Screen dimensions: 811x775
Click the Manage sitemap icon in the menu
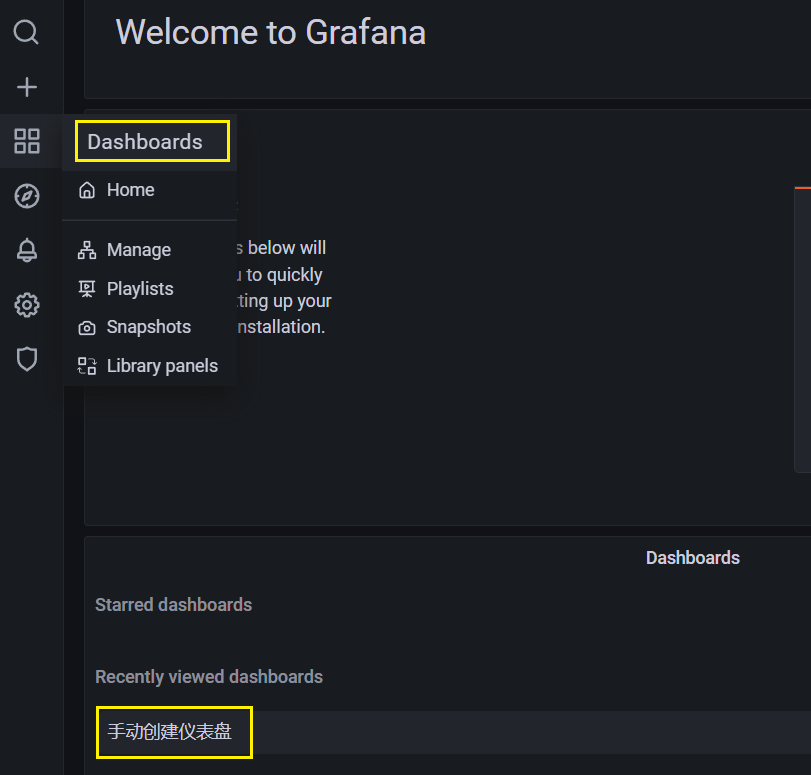coord(86,250)
